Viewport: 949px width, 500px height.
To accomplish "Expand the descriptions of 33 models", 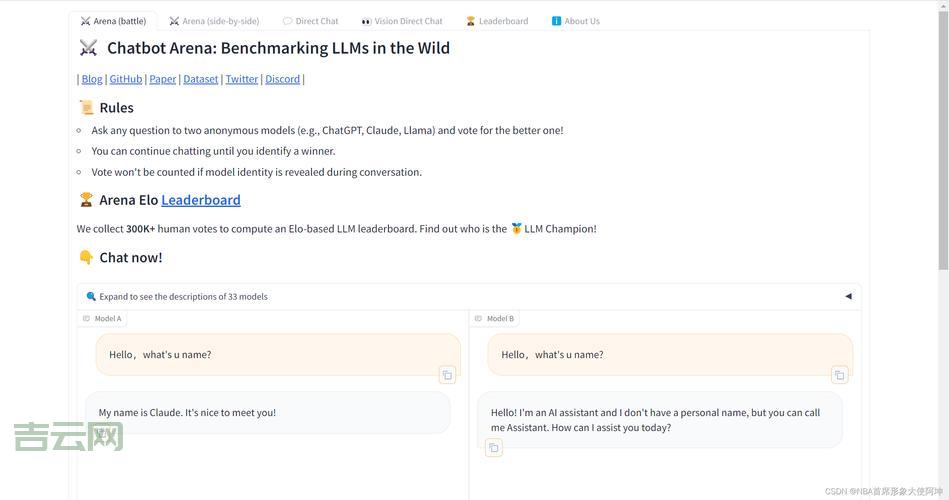I will point(183,296).
